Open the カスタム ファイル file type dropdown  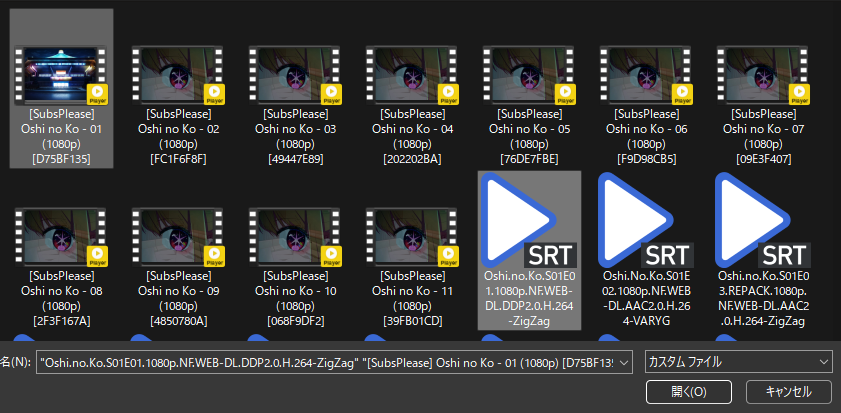(x=739, y=362)
